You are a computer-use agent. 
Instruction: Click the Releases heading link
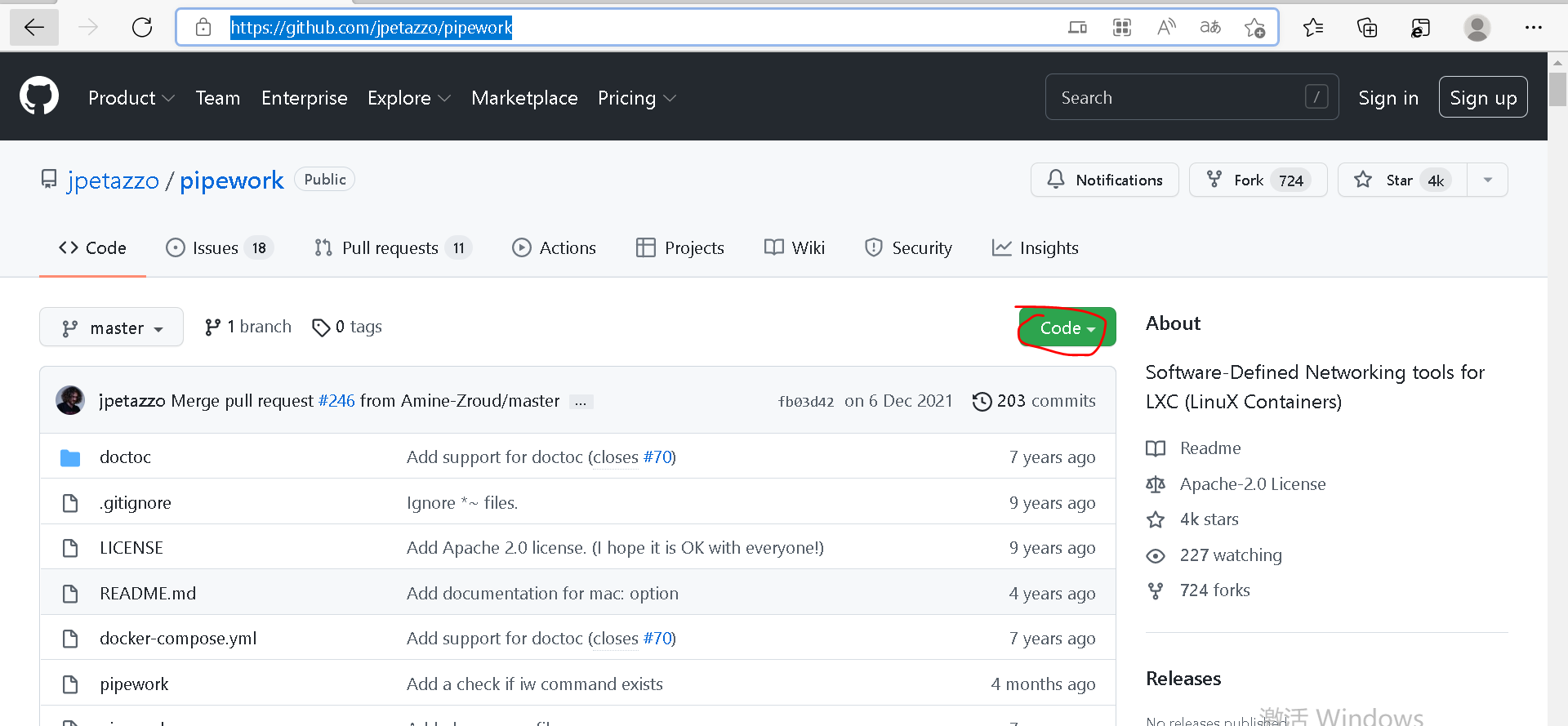pos(1183,679)
